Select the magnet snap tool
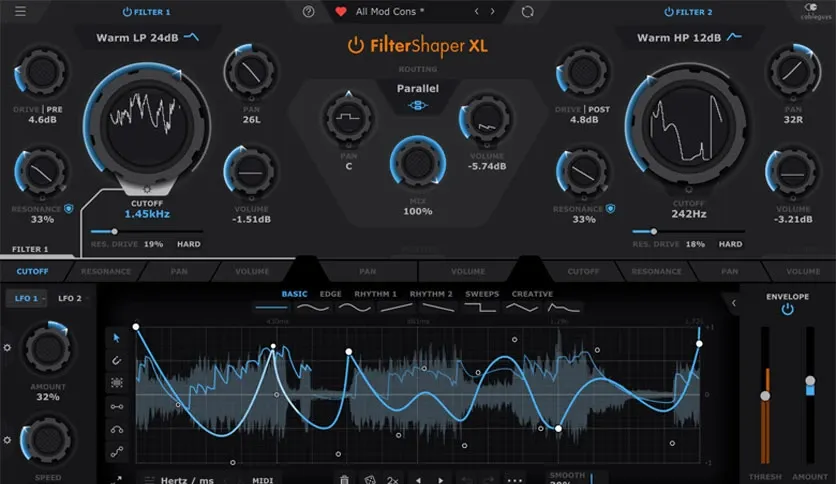 117,360
